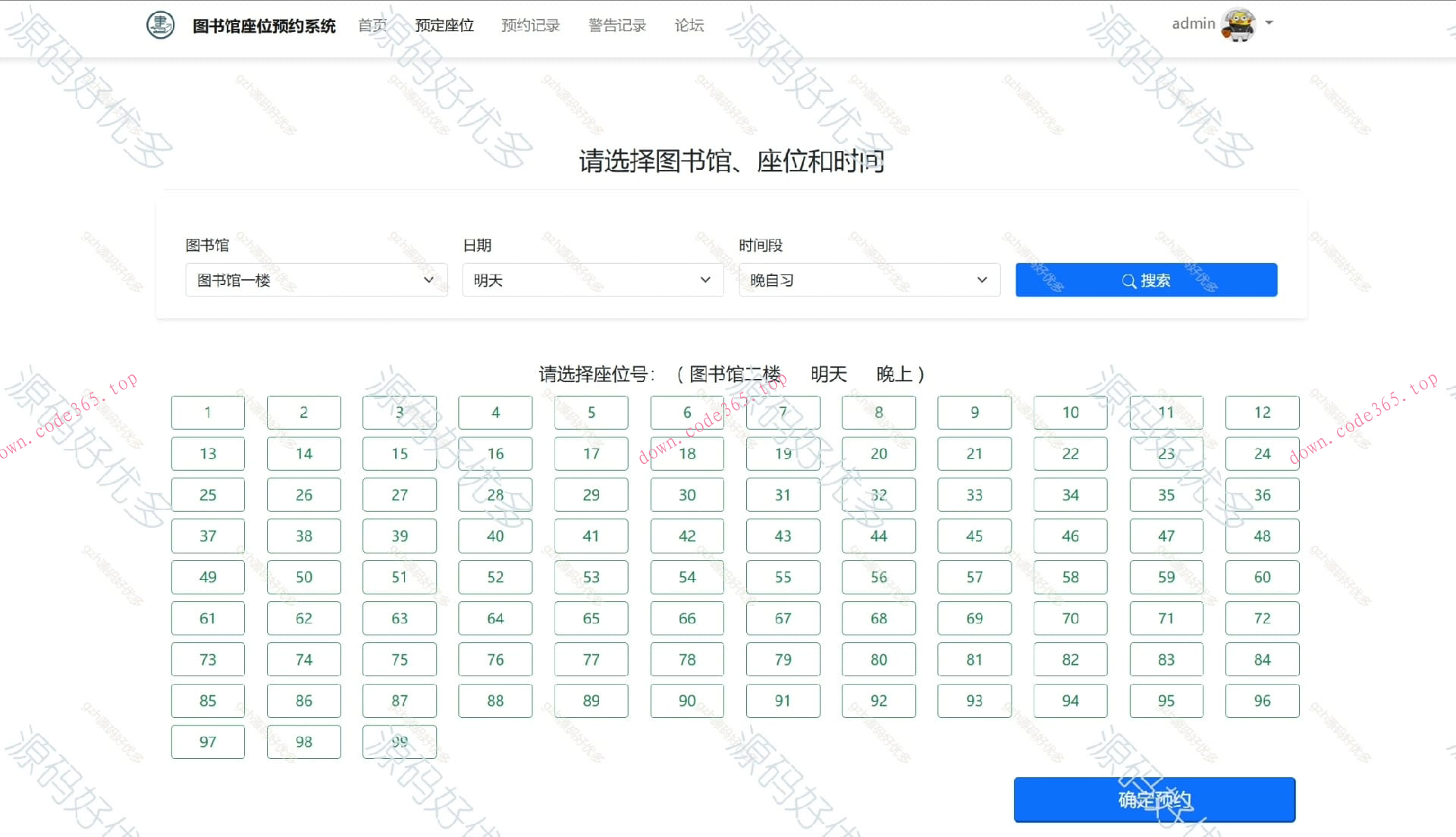Open the 日期 date dropdown showing 明天
The image size is (1456, 837).
(592, 280)
